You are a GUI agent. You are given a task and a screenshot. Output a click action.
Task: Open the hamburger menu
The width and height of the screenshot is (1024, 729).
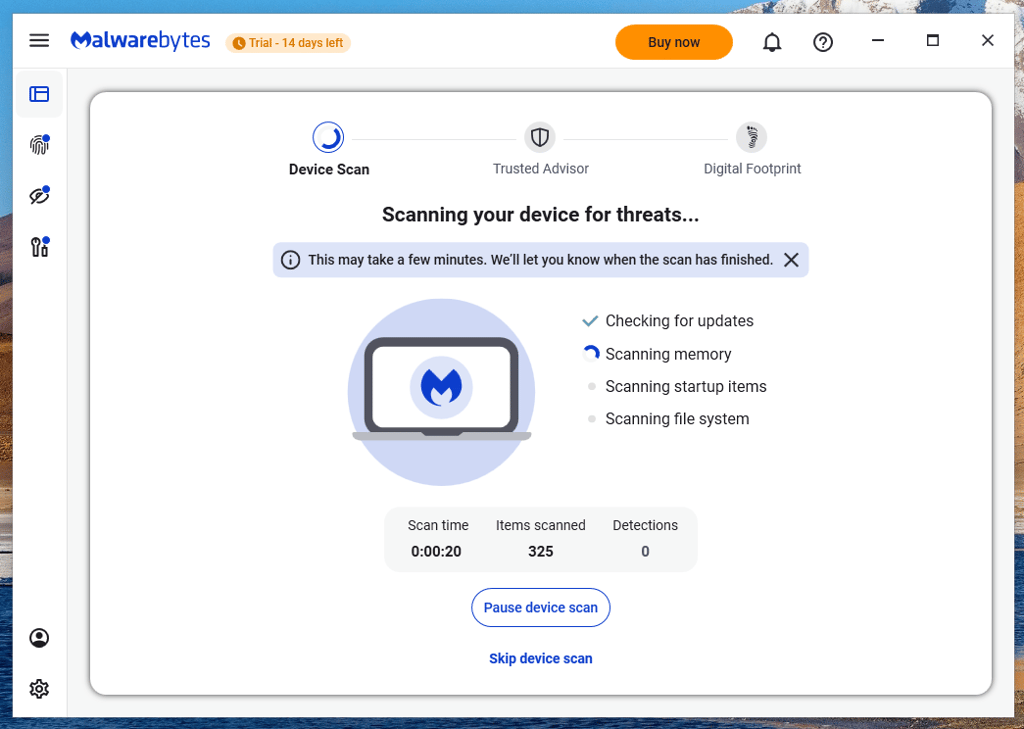pos(39,40)
